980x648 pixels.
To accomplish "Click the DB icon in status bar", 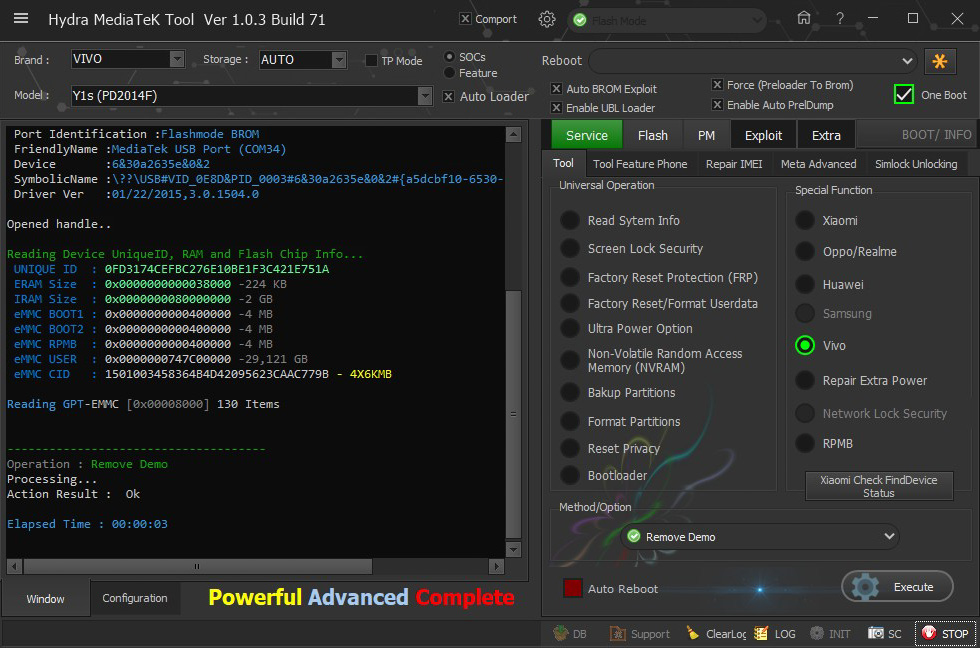I will 570,634.
